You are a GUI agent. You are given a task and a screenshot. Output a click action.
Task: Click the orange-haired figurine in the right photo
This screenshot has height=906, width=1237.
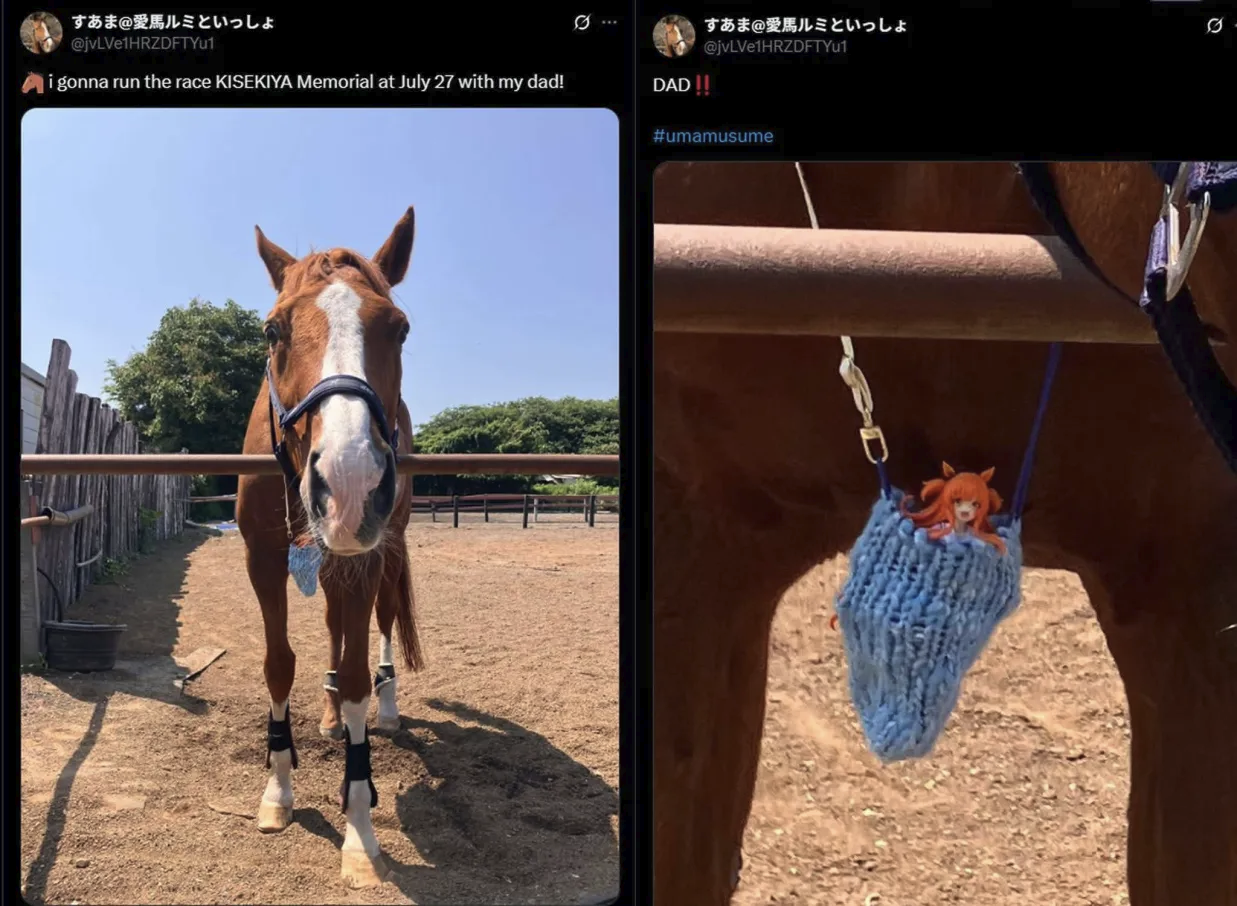click(954, 503)
